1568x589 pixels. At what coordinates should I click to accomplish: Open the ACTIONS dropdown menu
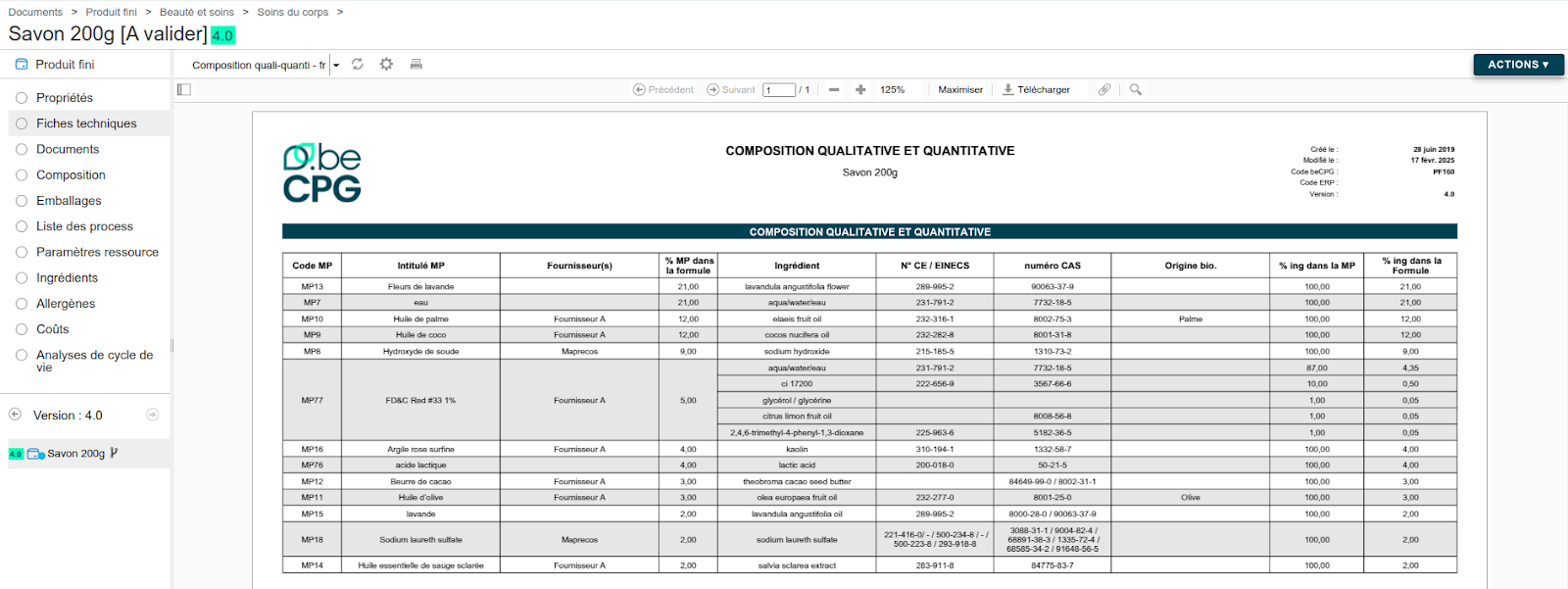click(x=1518, y=65)
